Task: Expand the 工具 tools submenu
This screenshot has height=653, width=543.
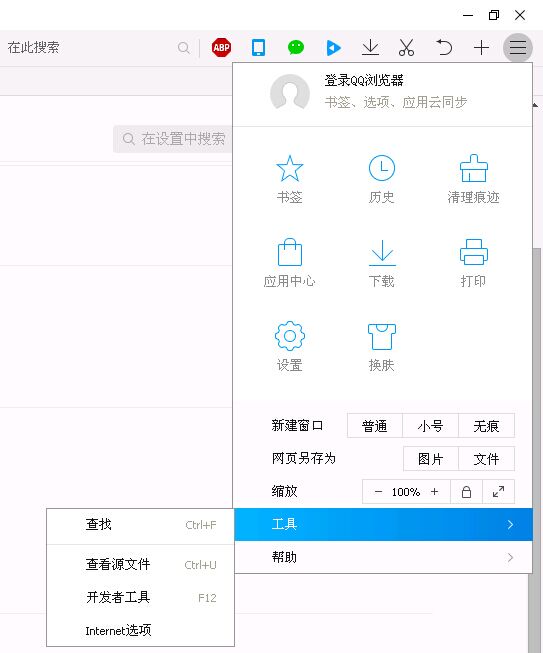Action: click(384, 524)
